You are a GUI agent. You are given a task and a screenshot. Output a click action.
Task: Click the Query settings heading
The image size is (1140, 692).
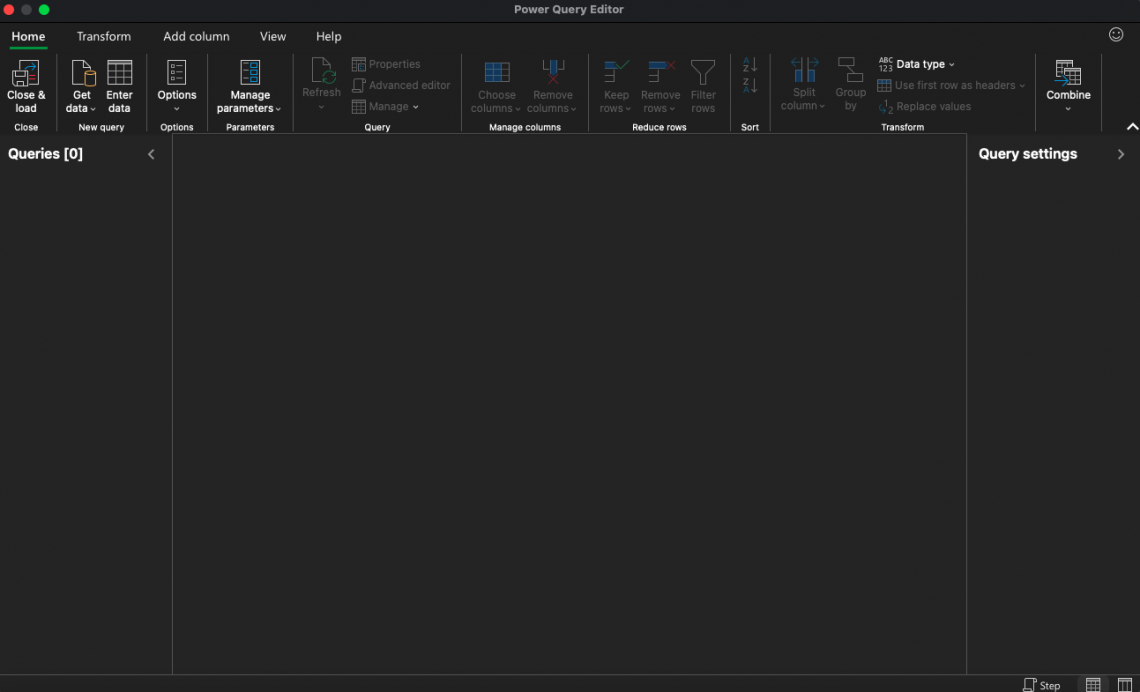[x=1027, y=154]
